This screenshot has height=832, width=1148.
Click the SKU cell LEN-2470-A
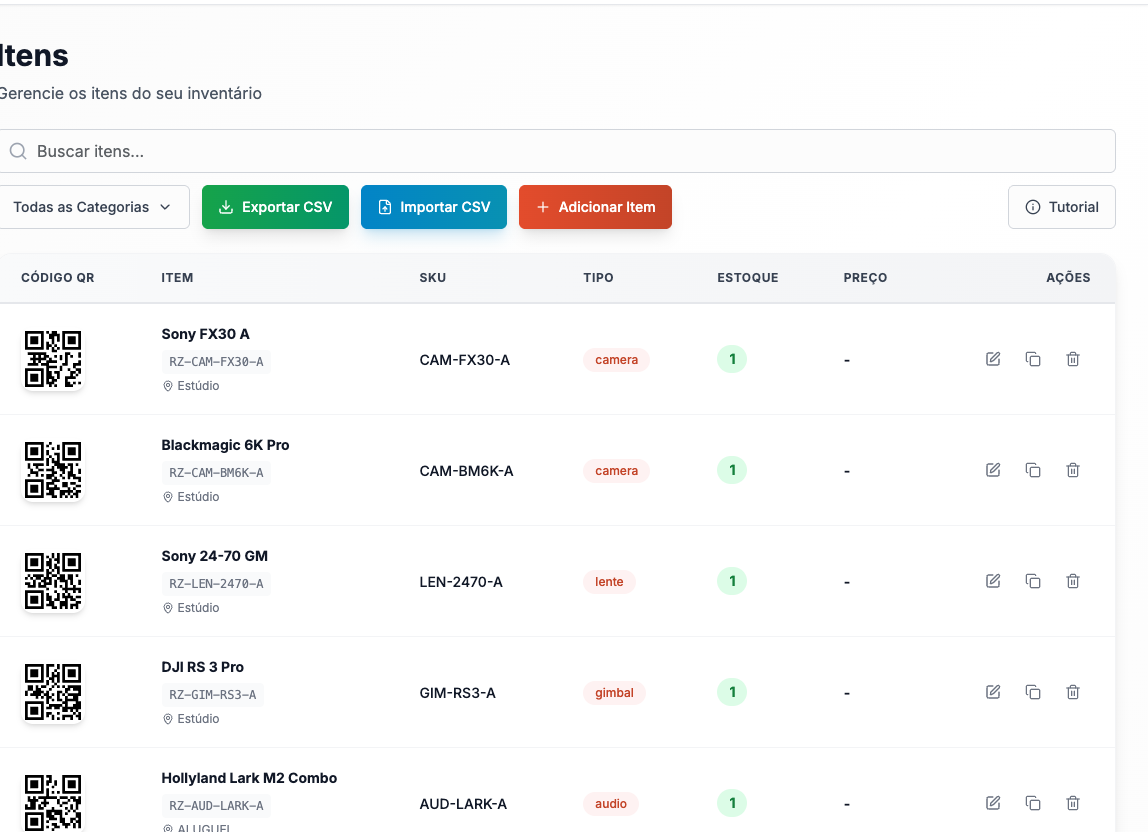click(x=461, y=582)
